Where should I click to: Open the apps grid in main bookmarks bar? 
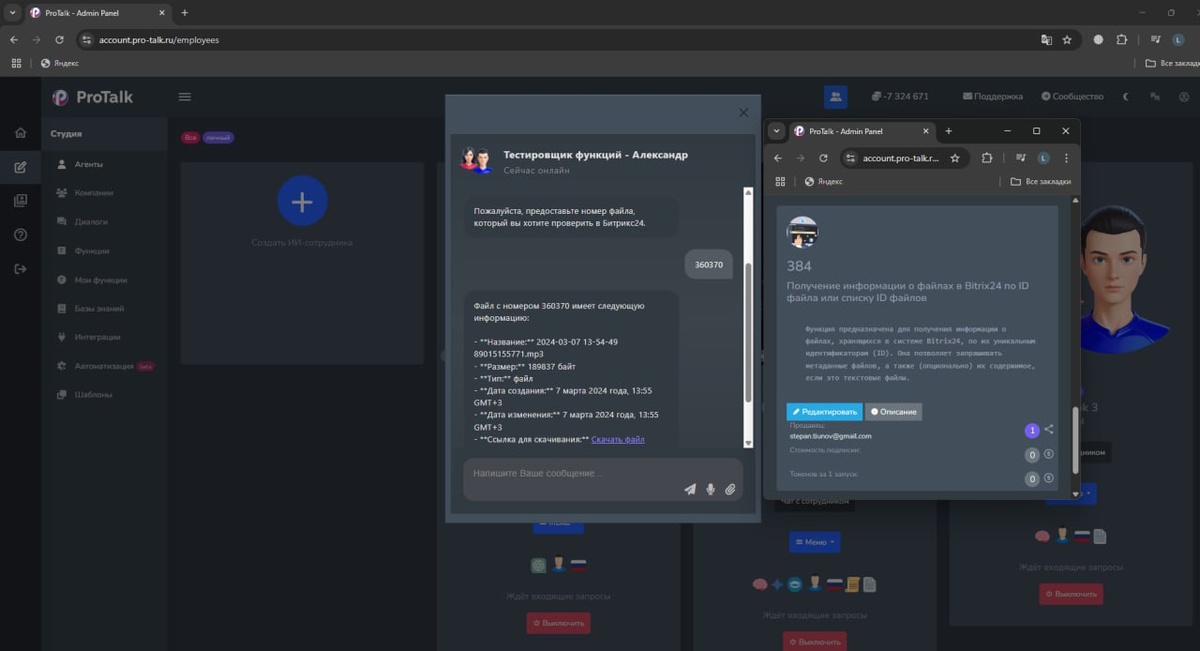point(16,63)
